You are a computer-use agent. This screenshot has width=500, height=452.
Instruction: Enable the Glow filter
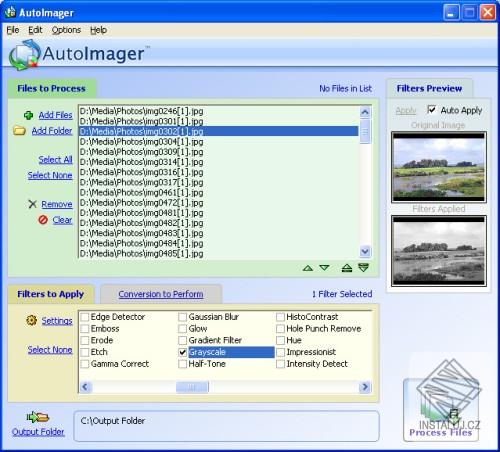[x=183, y=329]
